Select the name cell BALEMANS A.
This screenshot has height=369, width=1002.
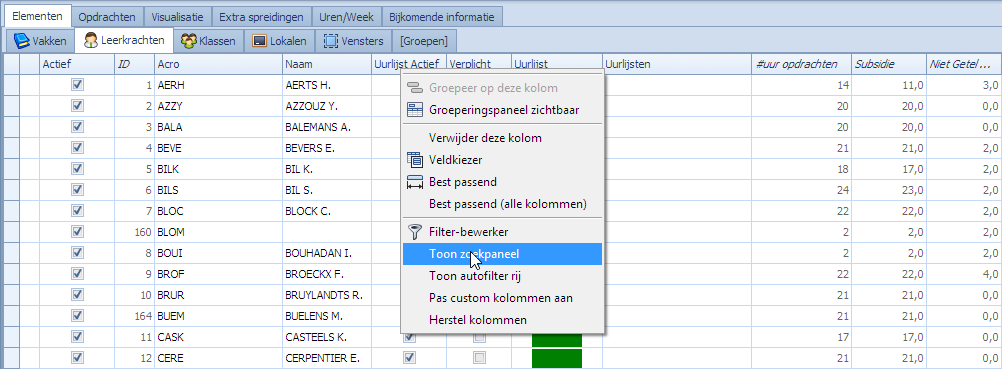[327, 127]
